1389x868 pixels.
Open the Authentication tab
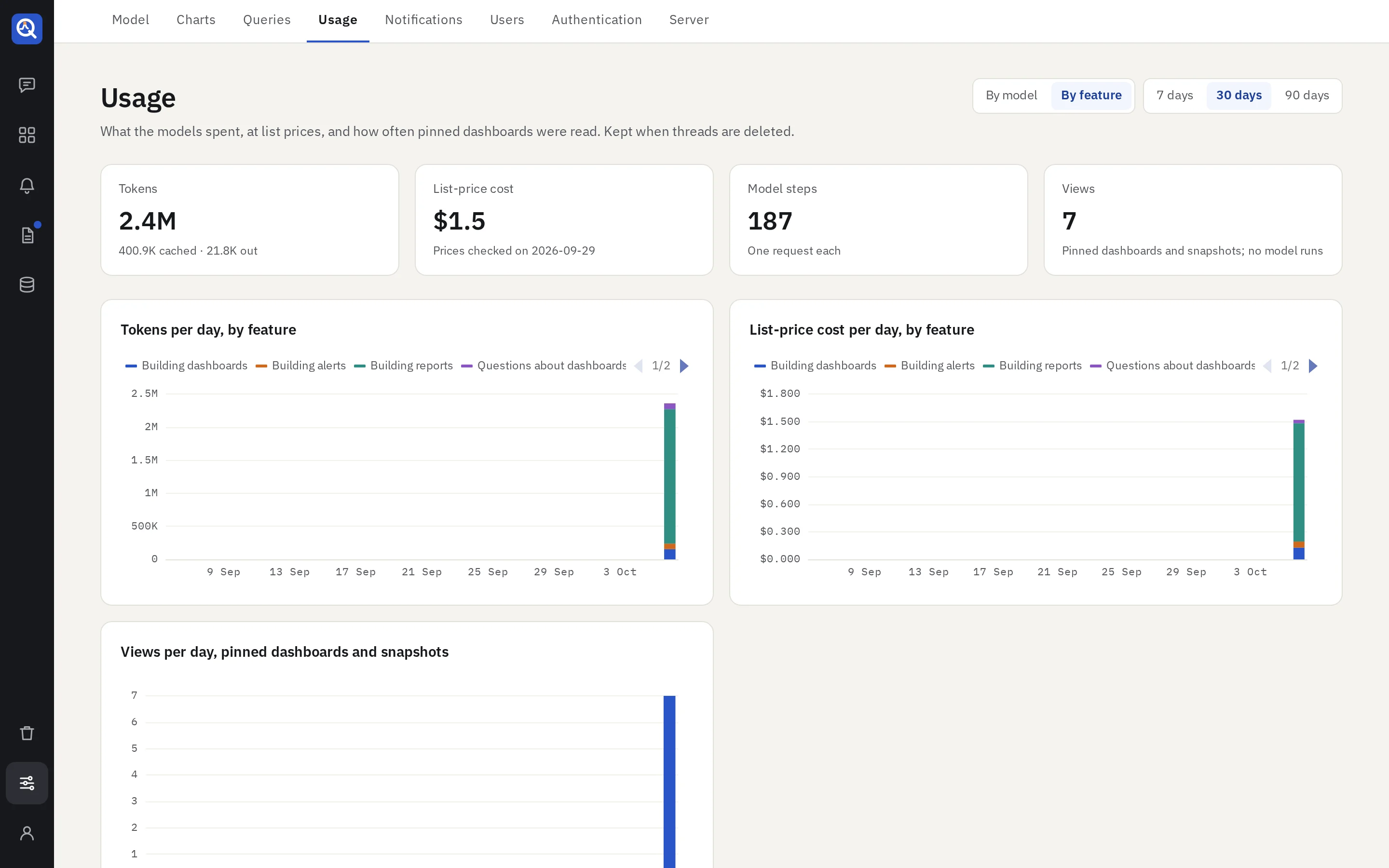[x=596, y=20]
